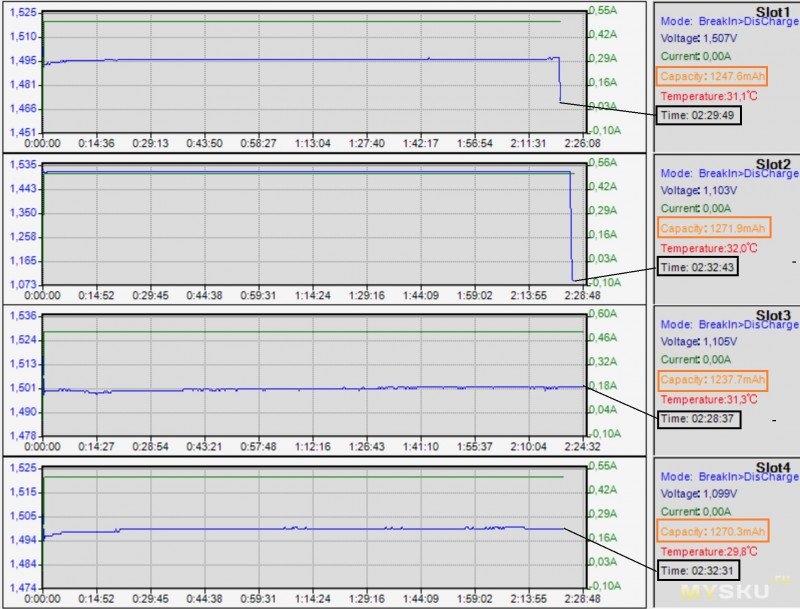Select the Slot3 Capacity 1237.7mAh value
800x609 pixels.
(x=712, y=380)
